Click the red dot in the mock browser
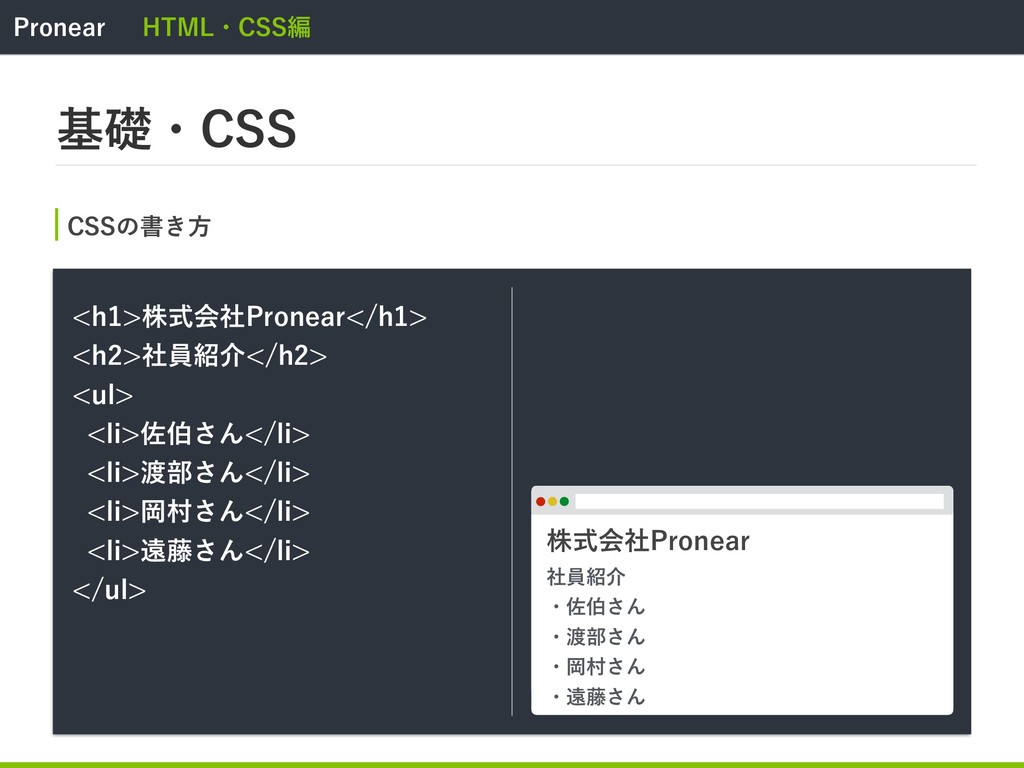 541,501
